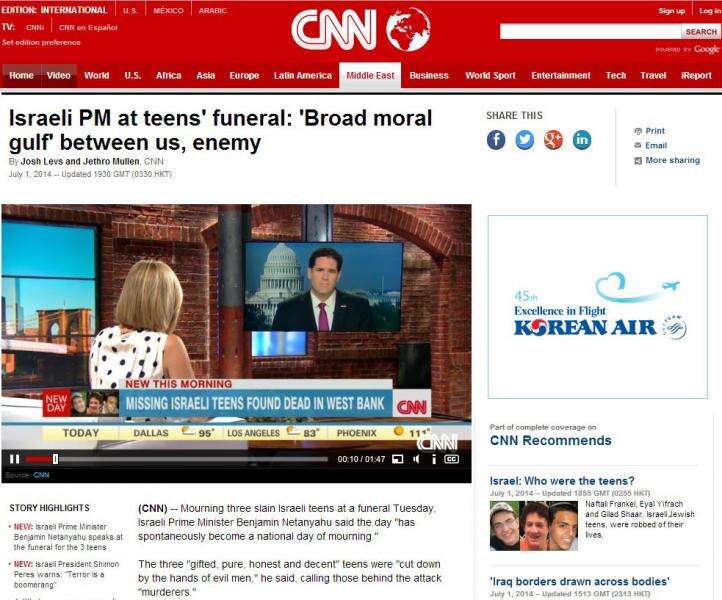
Task: Go to the World Sport section
Action: (490, 76)
